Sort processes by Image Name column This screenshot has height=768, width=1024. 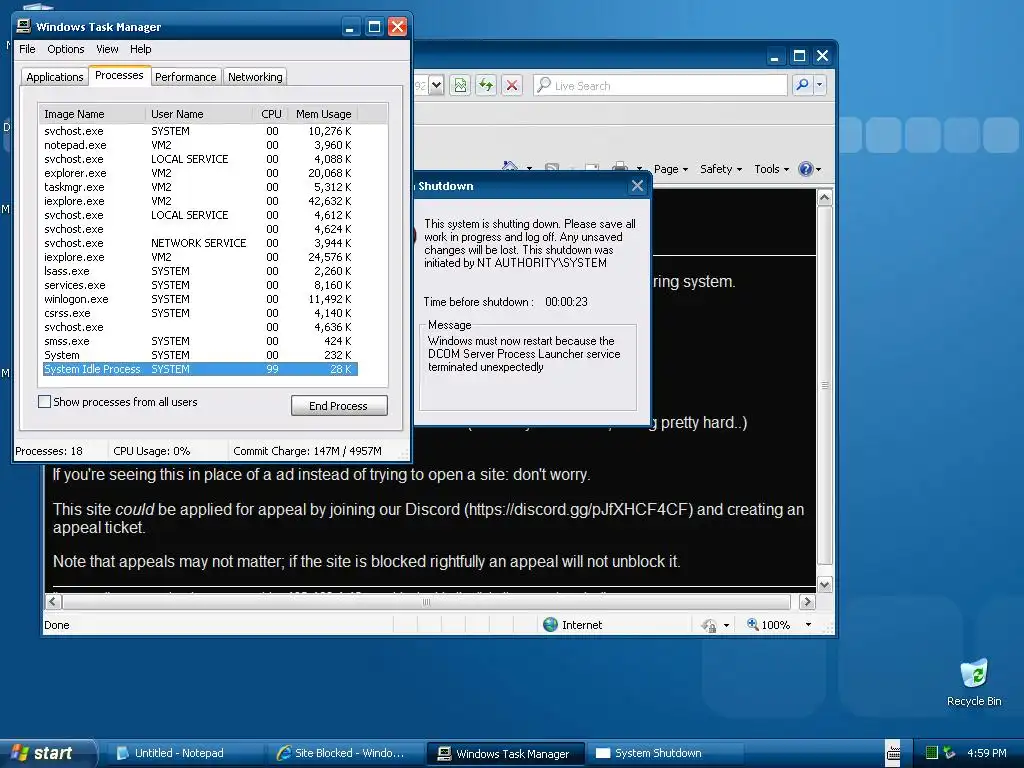(92, 114)
